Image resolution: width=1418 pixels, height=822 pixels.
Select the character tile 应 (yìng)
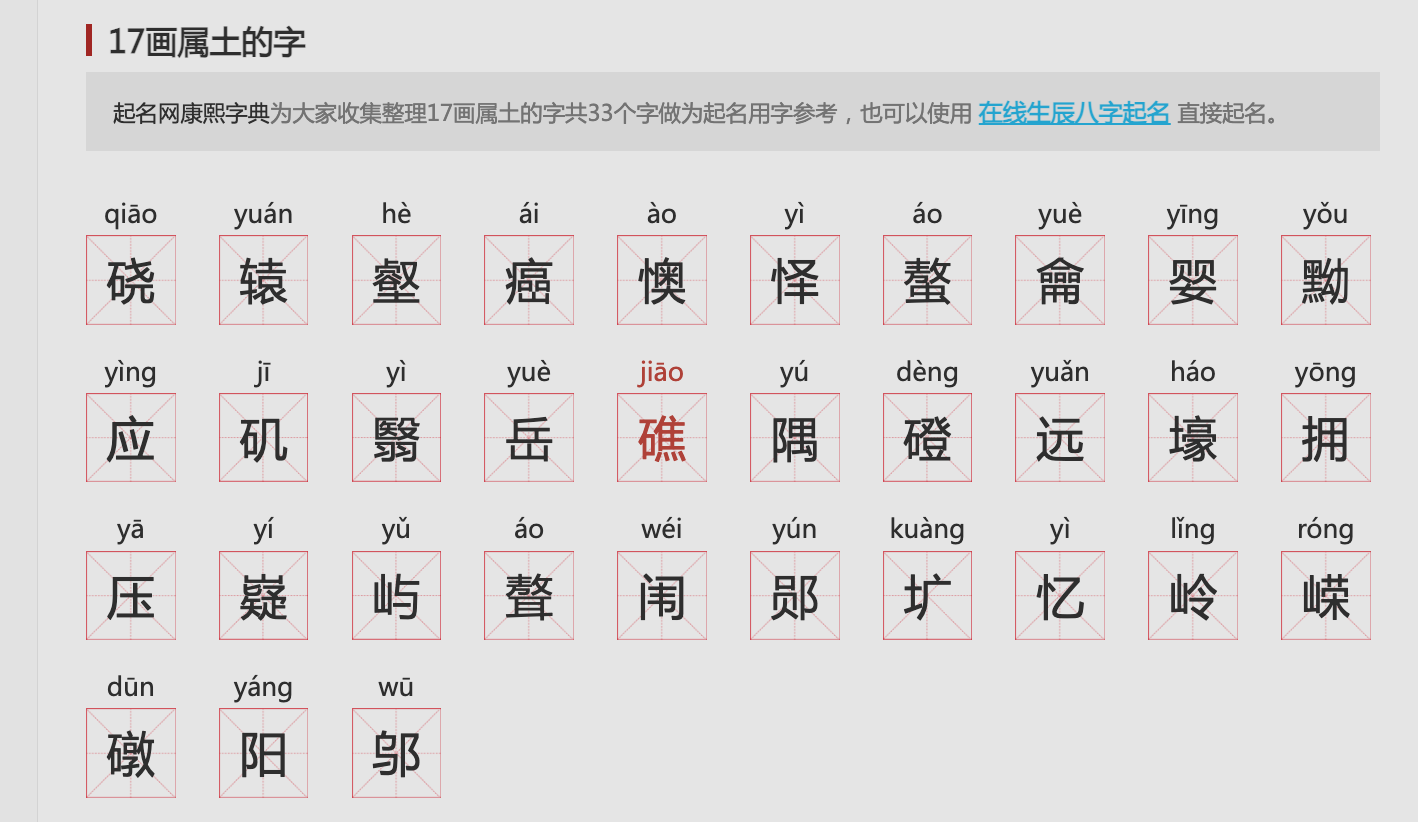(131, 438)
